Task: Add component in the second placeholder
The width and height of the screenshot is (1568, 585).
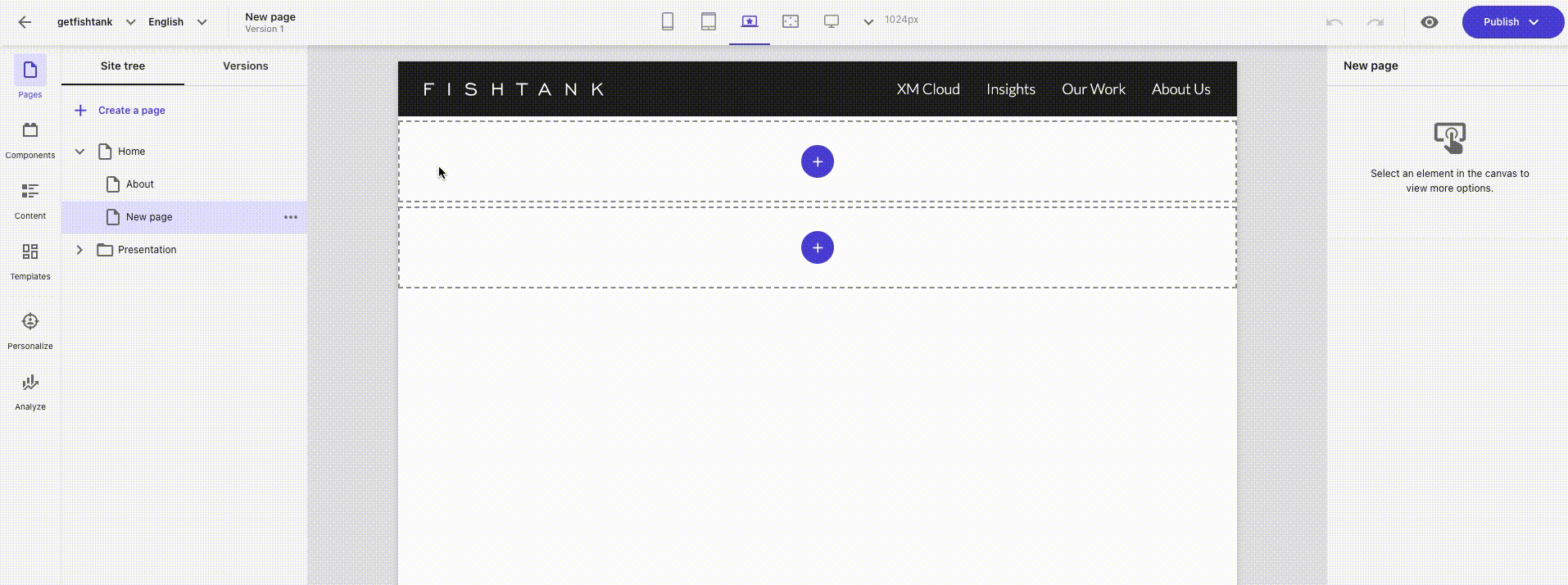Action: coord(818,247)
